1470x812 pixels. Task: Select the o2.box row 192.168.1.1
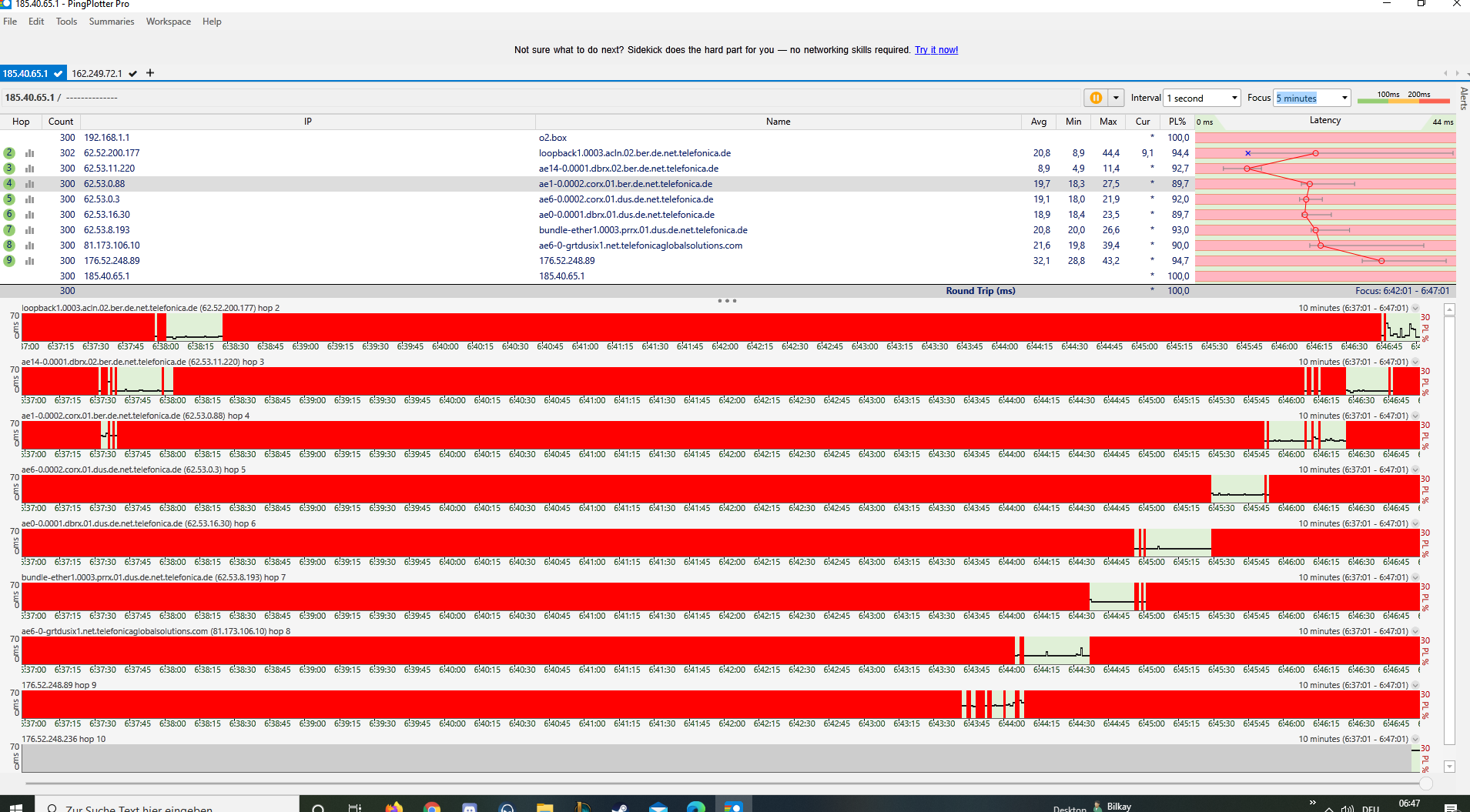728,138
